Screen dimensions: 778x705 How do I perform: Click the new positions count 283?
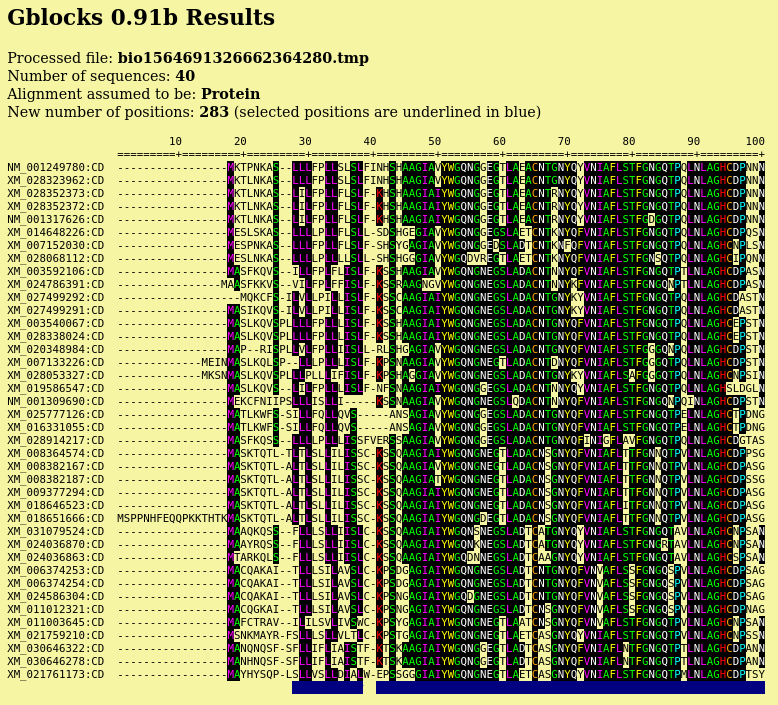point(213,113)
